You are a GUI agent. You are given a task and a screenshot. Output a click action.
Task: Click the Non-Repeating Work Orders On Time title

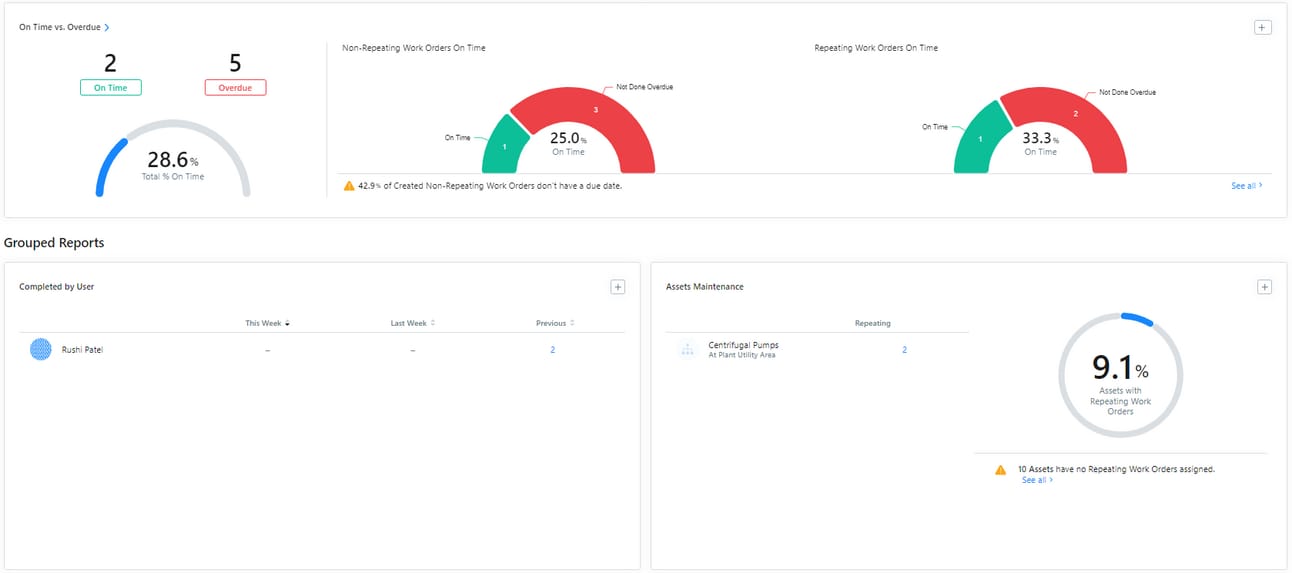coord(414,48)
